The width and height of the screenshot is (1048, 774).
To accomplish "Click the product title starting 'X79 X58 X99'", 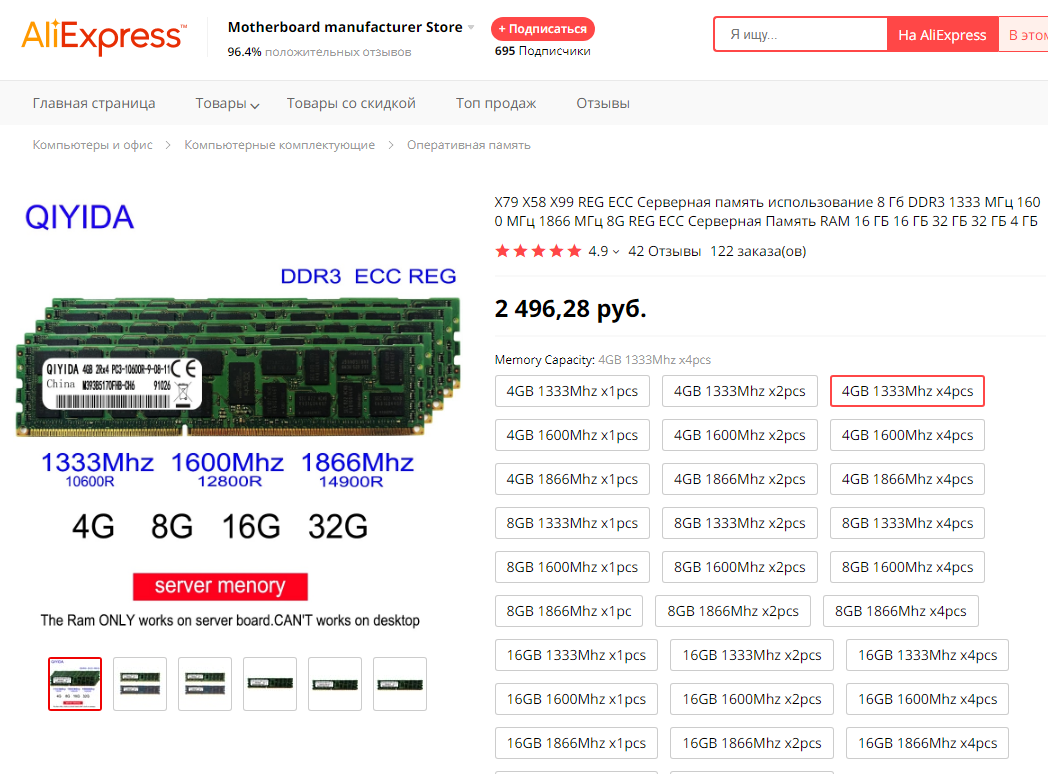I will pyautogui.click(x=767, y=211).
